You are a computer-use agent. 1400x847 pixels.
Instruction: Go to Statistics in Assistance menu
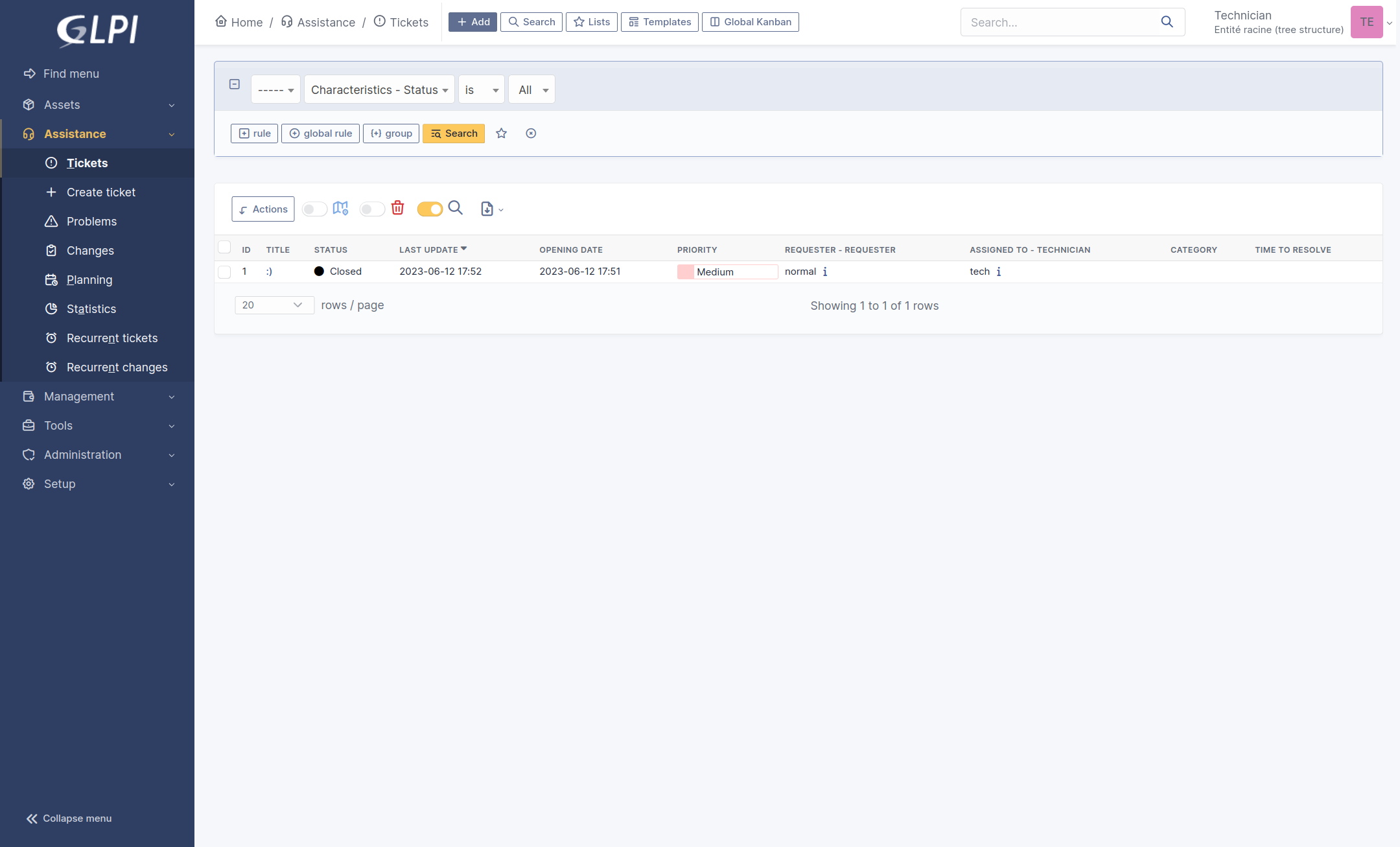click(91, 309)
